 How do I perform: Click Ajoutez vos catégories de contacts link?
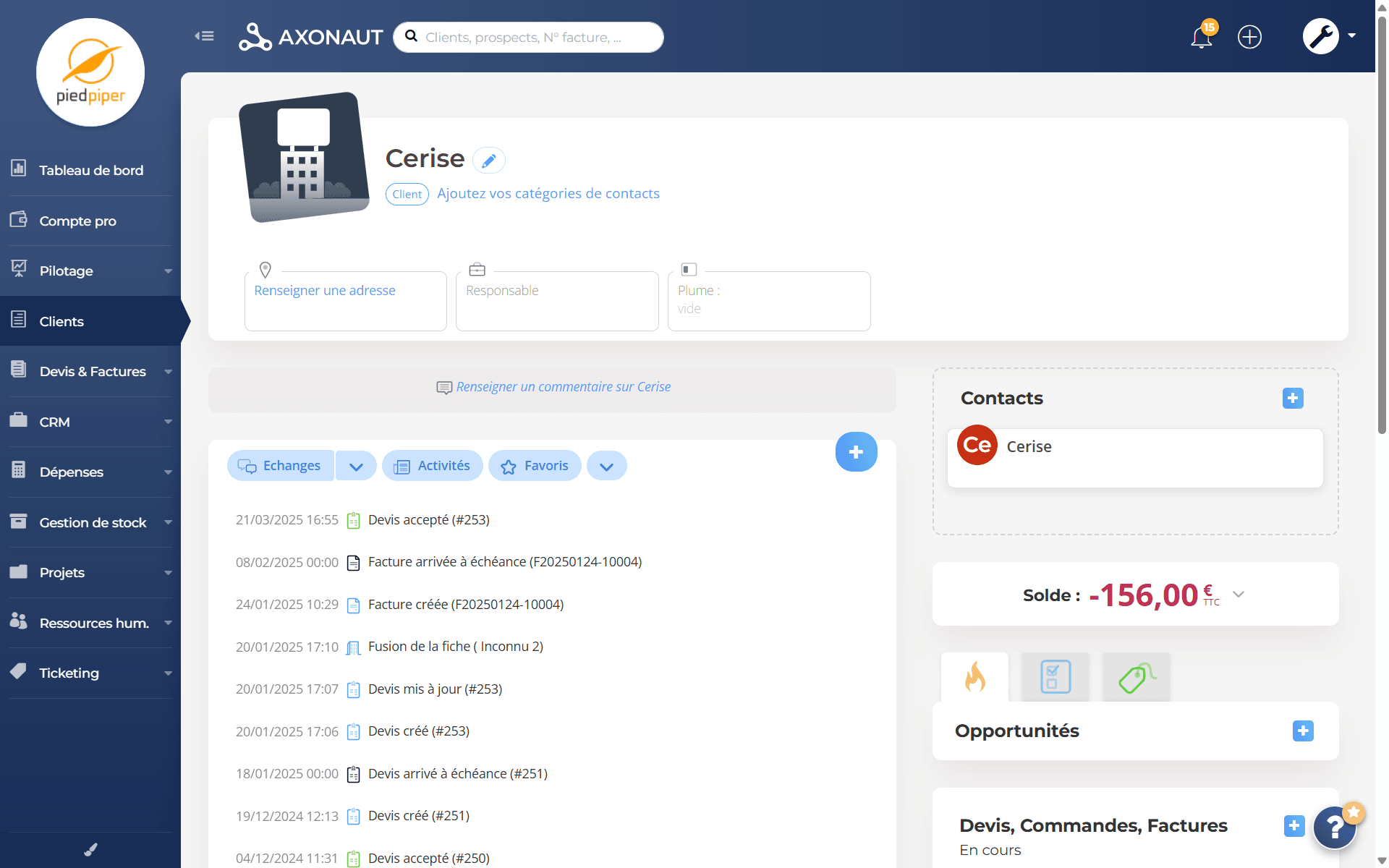[548, 193]
